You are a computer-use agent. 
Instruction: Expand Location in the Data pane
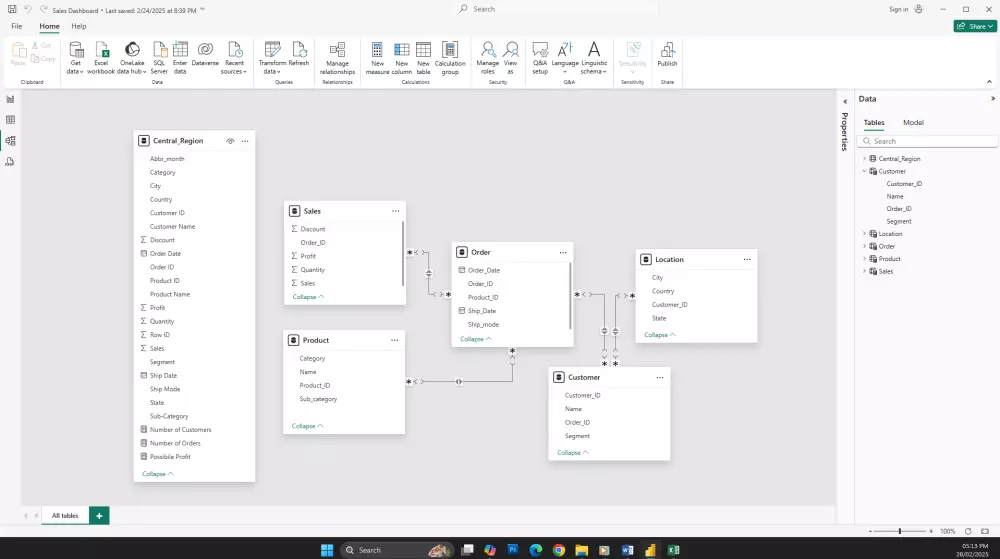[865, 234]
